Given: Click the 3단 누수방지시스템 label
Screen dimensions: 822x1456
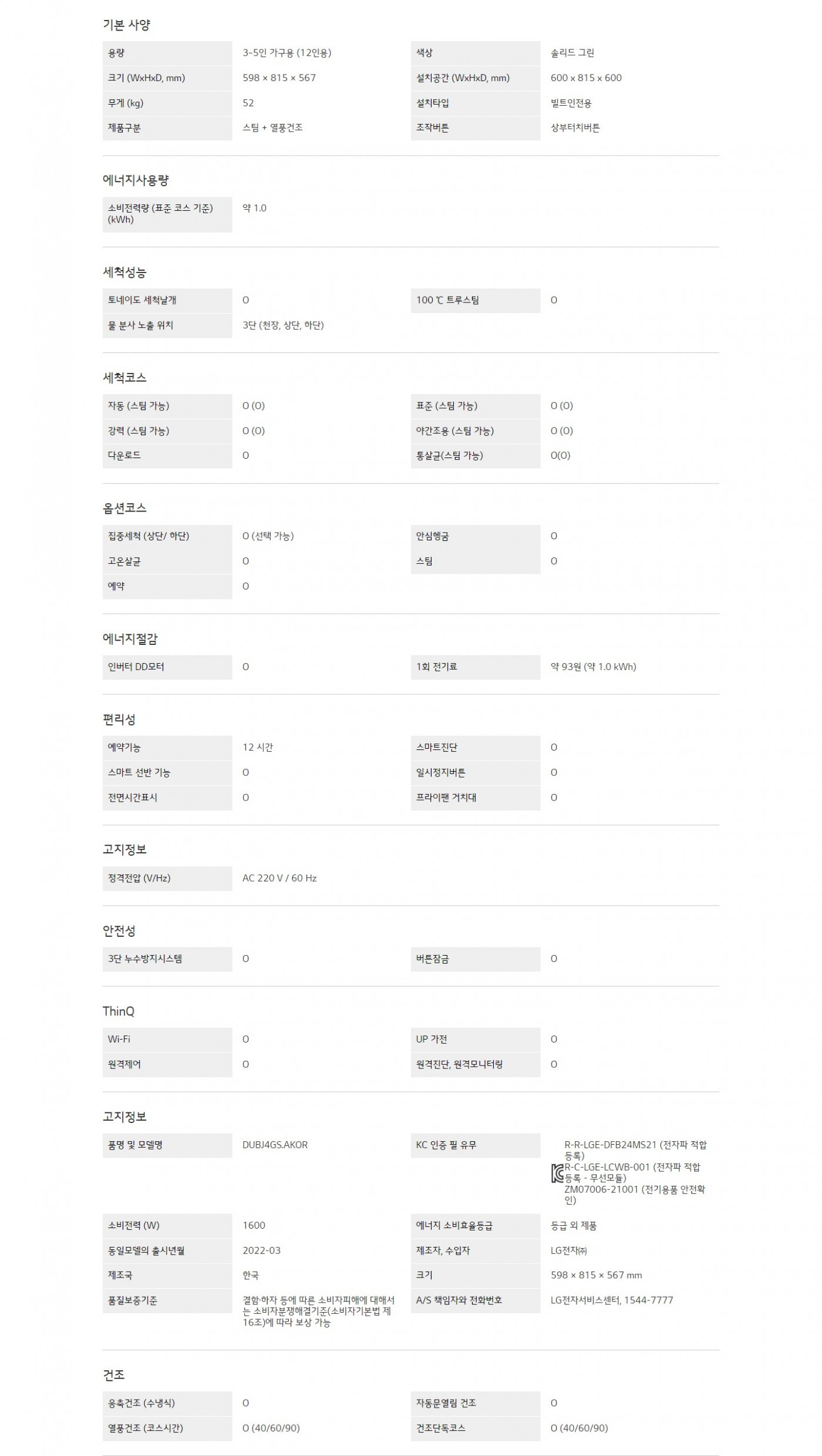Looking at the screenshot, I should tap(145, 959).
